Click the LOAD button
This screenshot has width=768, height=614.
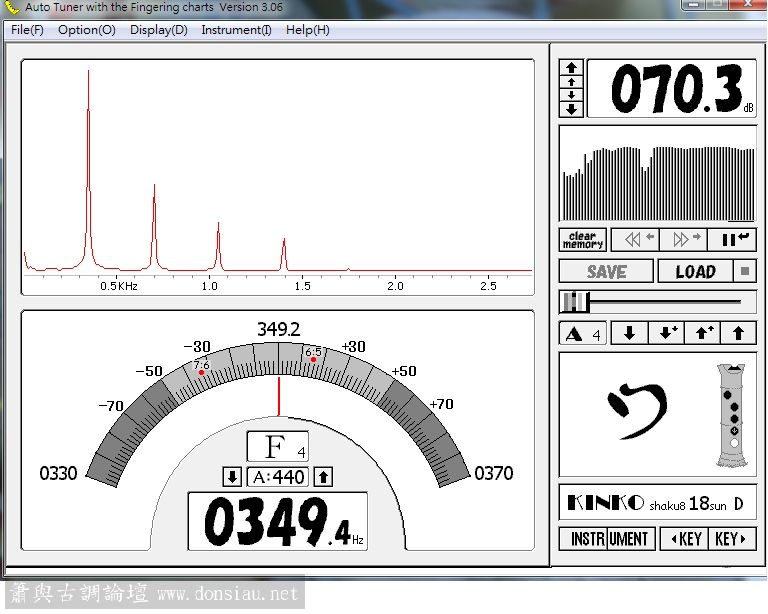tap(695, 271)
